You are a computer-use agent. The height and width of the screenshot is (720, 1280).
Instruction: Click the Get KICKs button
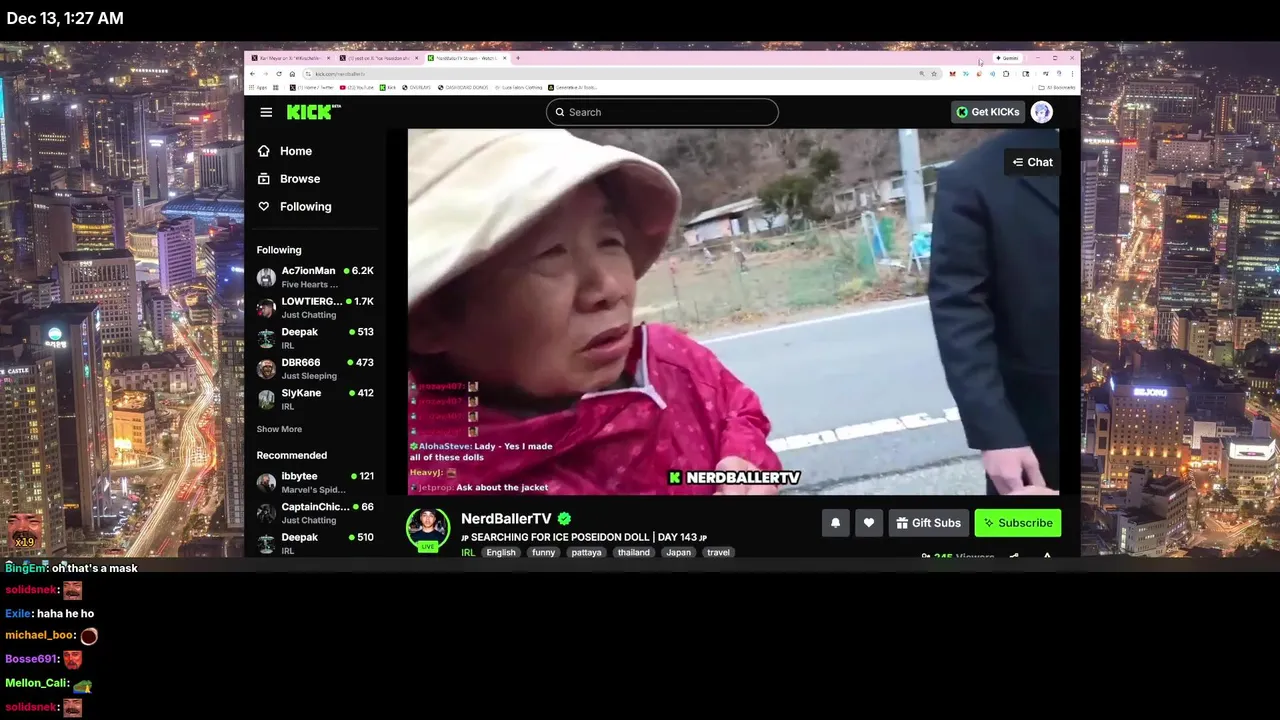[x=987, y=112]
